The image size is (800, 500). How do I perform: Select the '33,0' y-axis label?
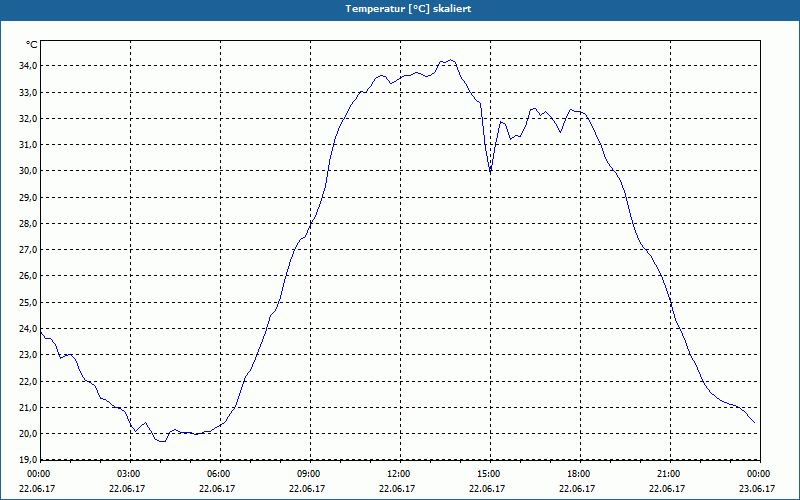28,92
